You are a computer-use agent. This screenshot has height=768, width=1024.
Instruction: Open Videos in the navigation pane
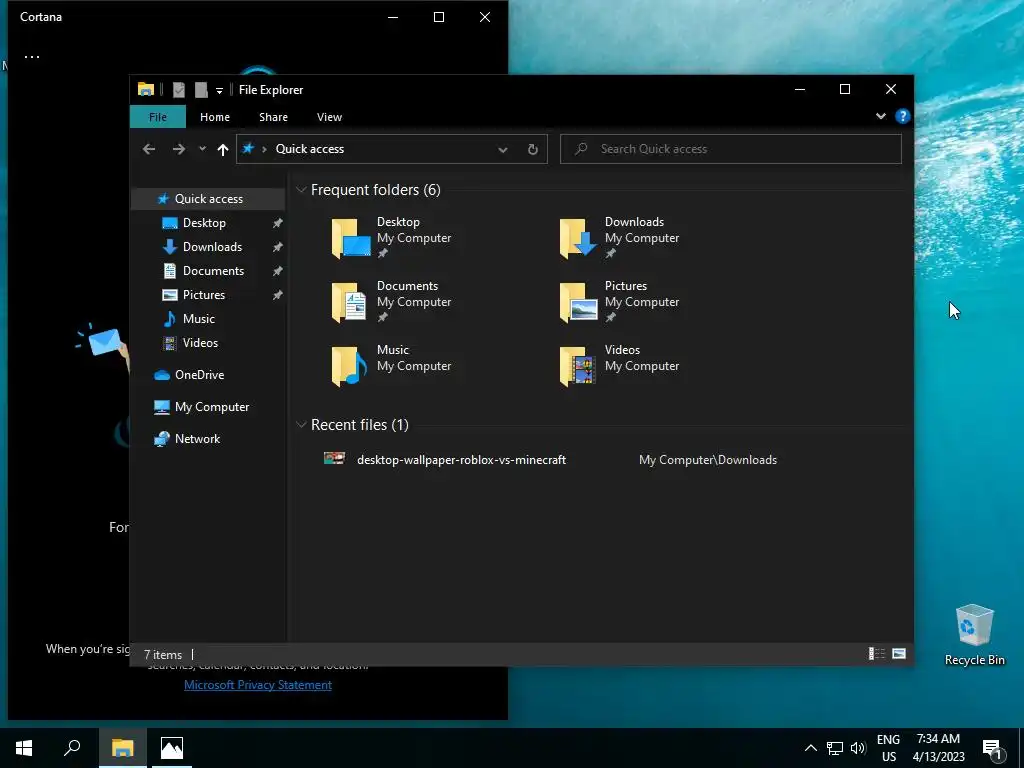pos(200,343)
